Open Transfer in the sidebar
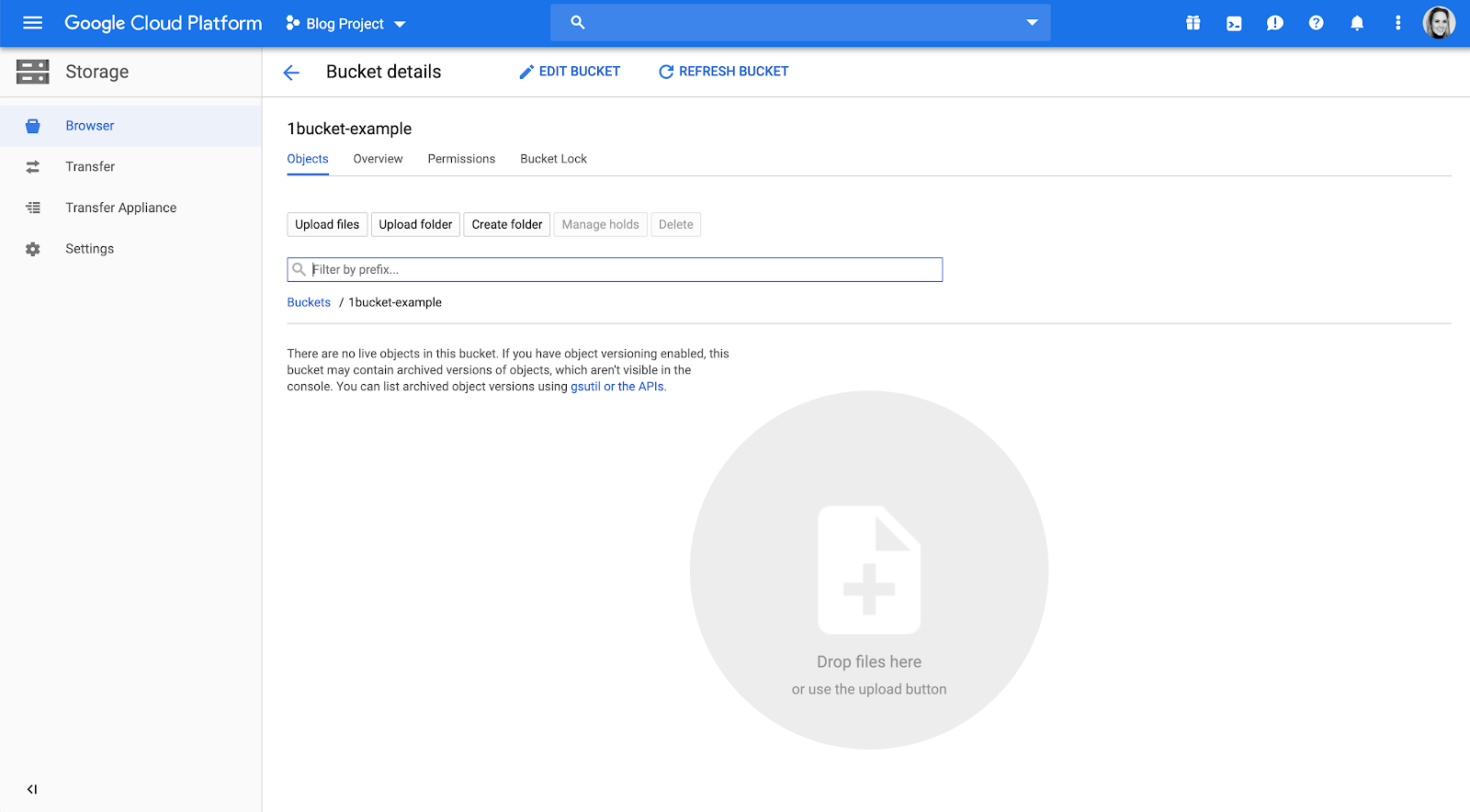Screen dimensions: 1470x812 coord(130,167)
